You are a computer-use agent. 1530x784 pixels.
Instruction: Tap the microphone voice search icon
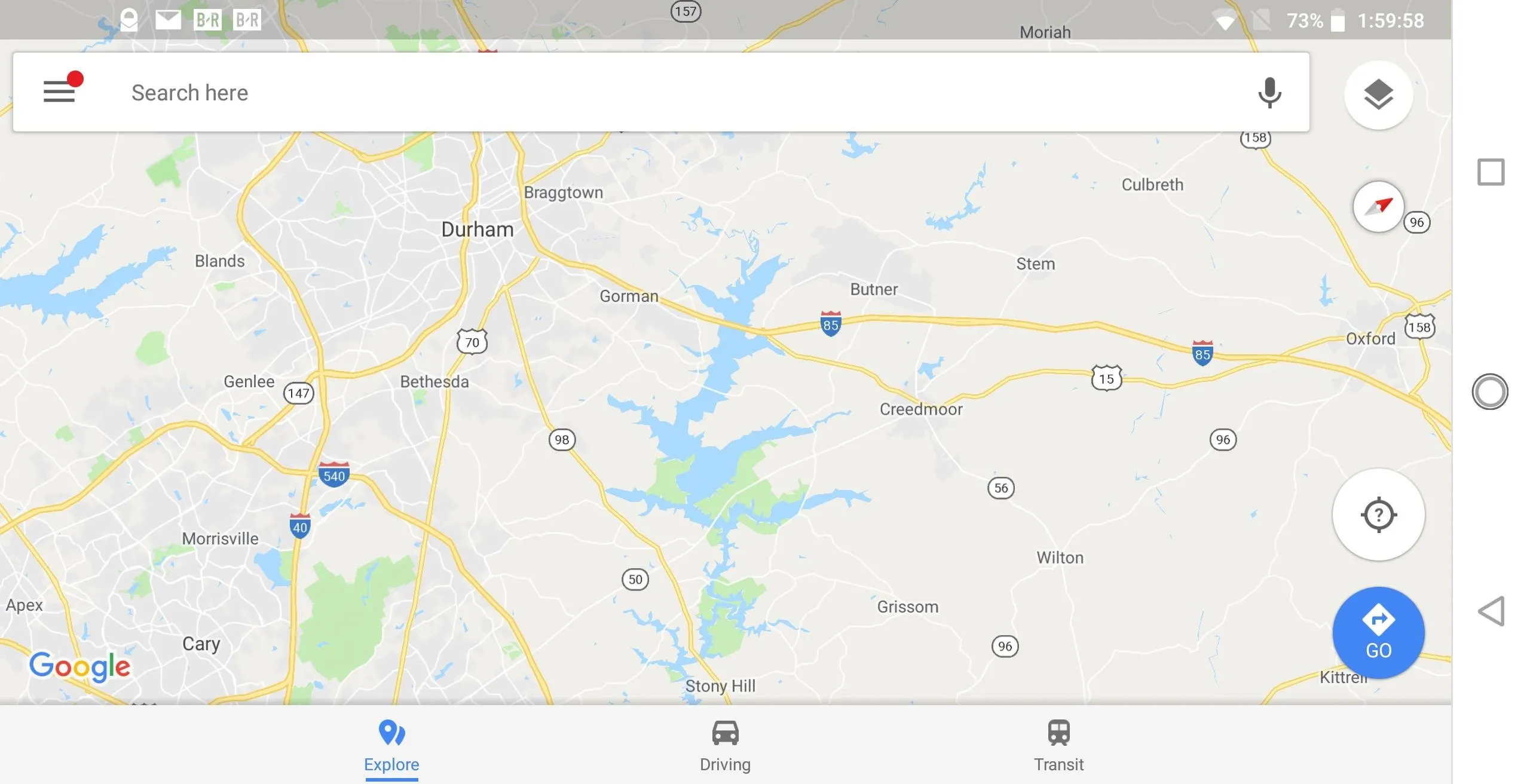1269,93
